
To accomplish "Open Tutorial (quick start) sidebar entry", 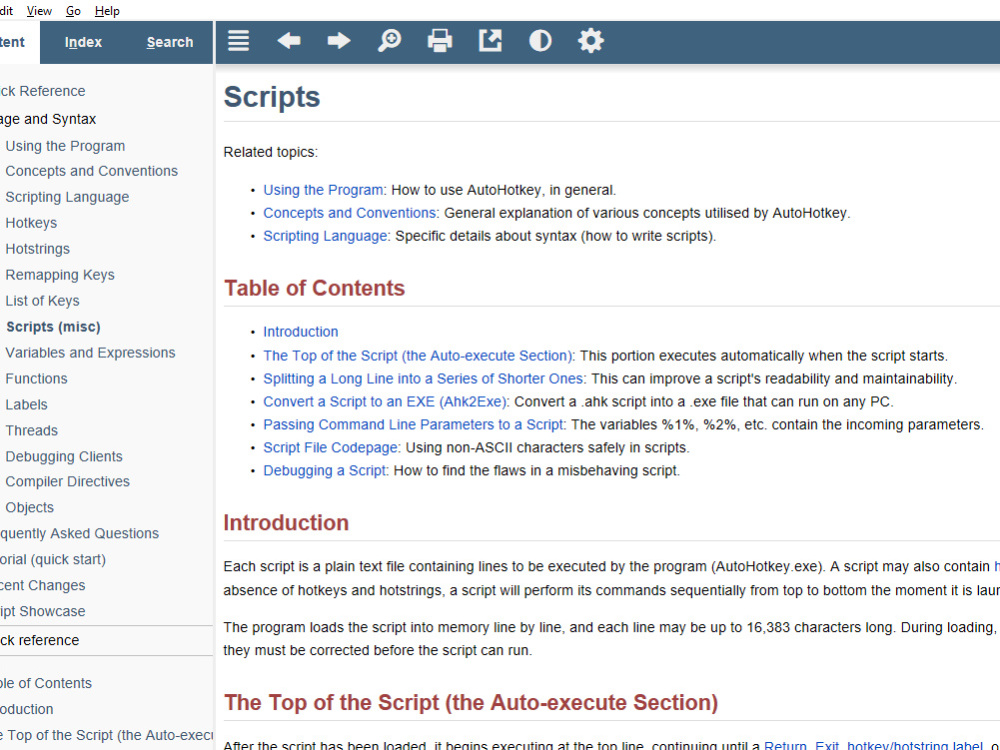I will [x=53, y=559].
